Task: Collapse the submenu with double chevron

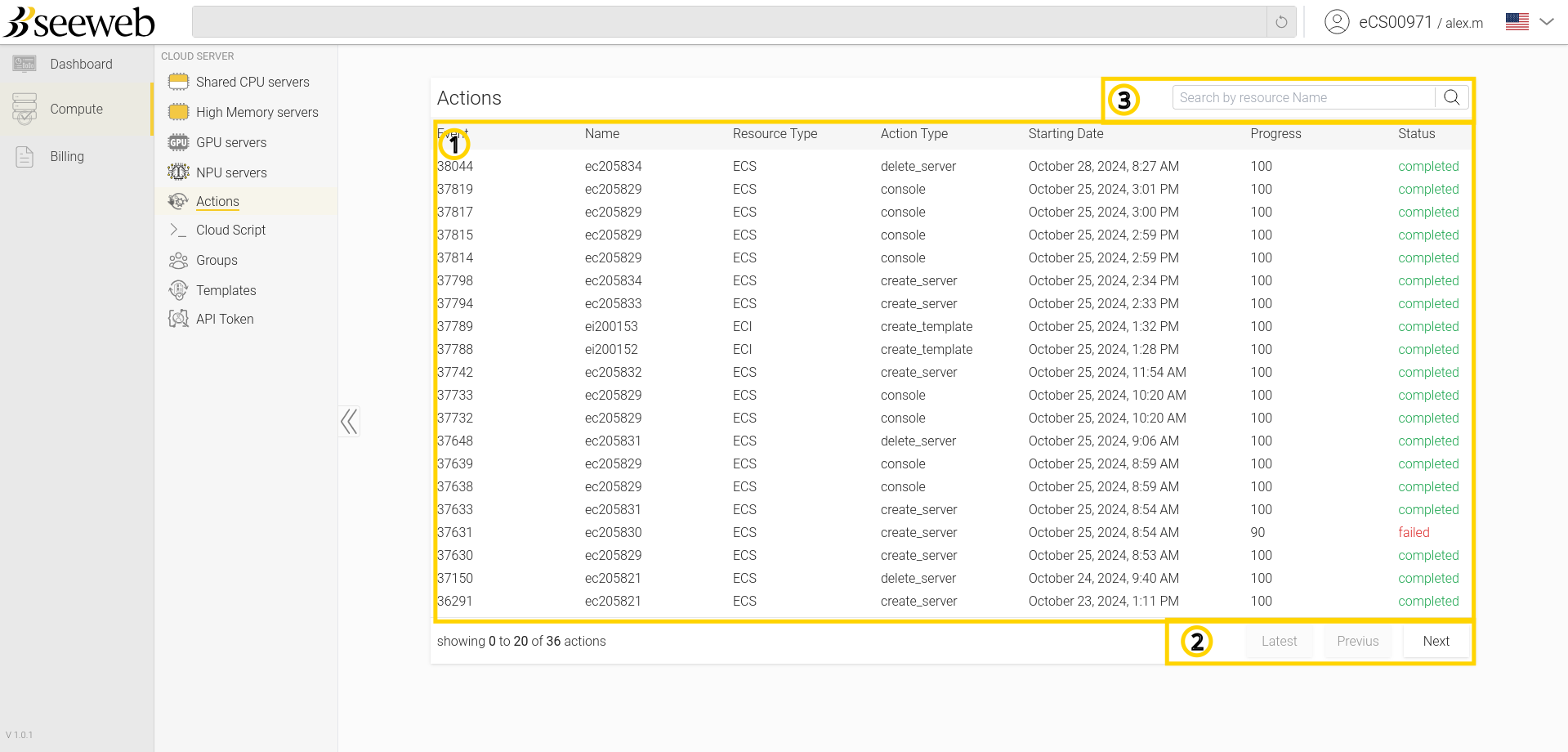Action: click(x=349, y=422)
